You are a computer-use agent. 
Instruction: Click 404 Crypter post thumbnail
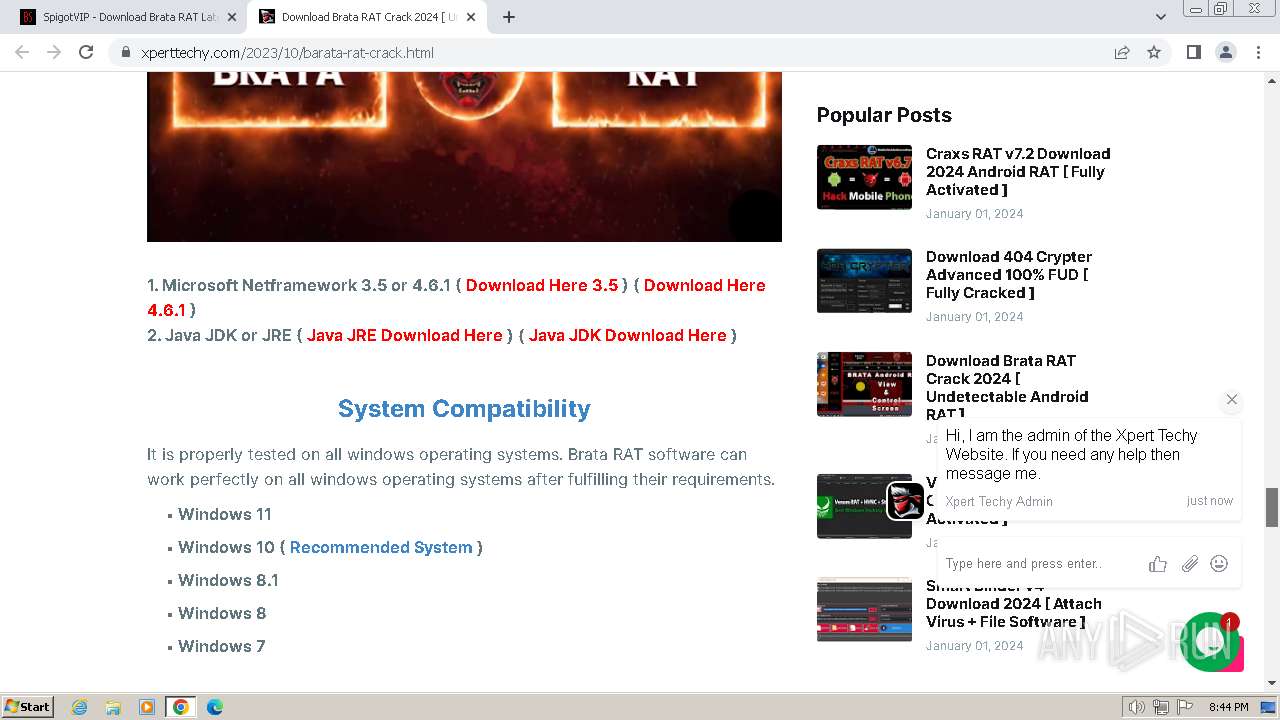[x=864, y=280]
